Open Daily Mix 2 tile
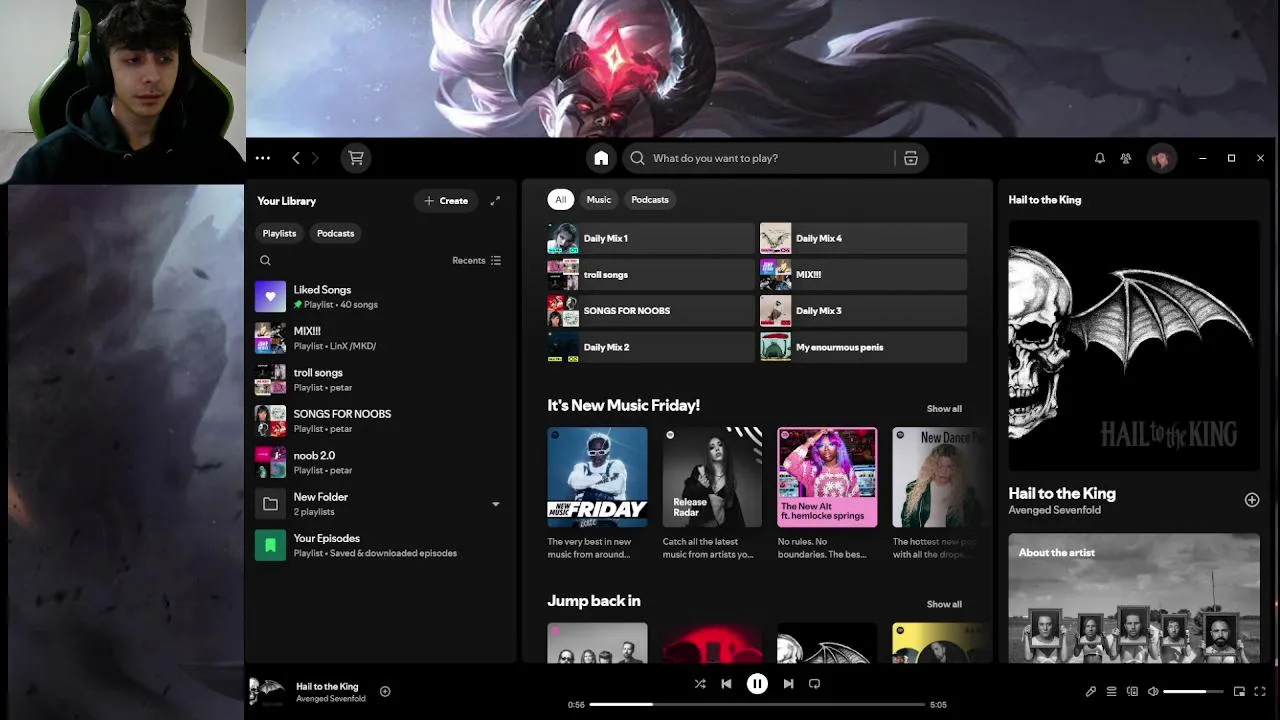 click(651, 347)
